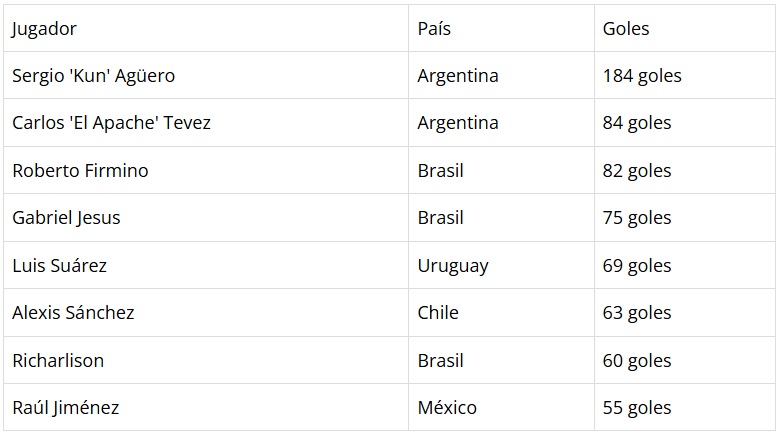Select Carlos 'El Apache' Tevez name
780x434 pixels.
[x=111, y=123]
